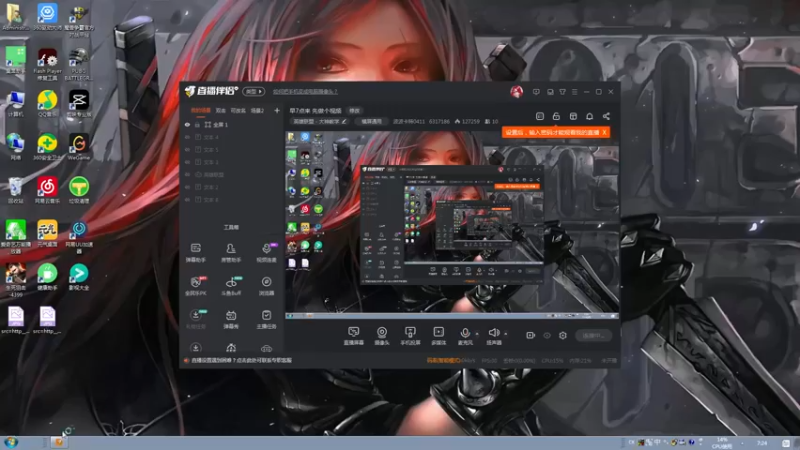Edit the 英雄联盟 category tag pencil
800x450 pixels.
click(344, 121)
